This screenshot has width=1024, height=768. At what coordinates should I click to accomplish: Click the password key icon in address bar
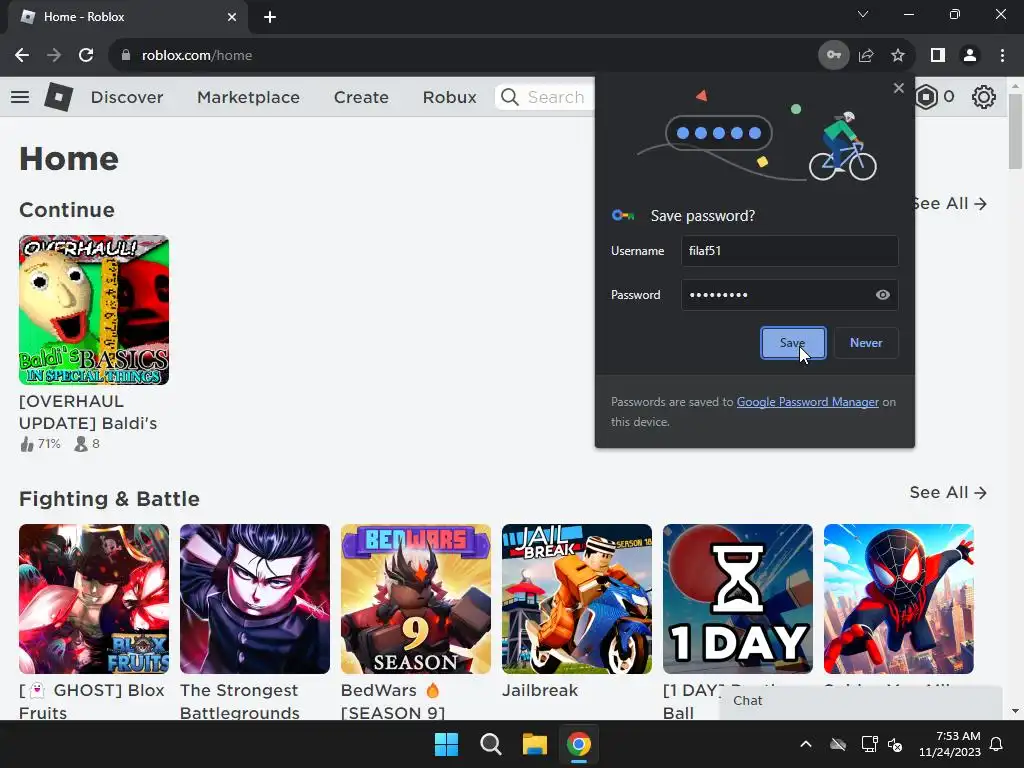click(833, 56)
